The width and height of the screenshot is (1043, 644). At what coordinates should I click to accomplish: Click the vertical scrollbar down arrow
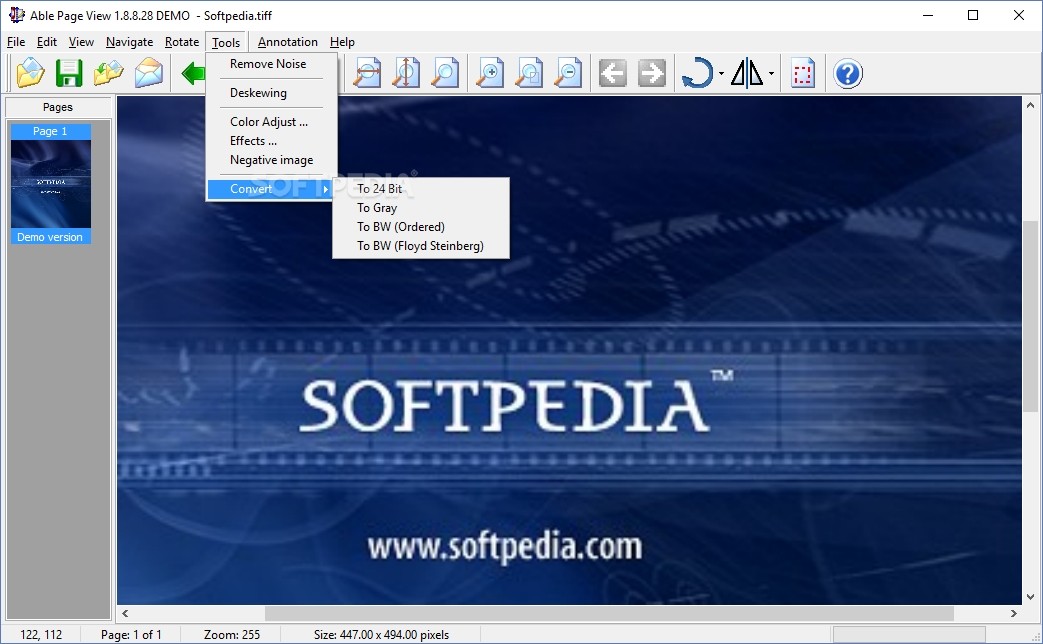coord(1030,597)
